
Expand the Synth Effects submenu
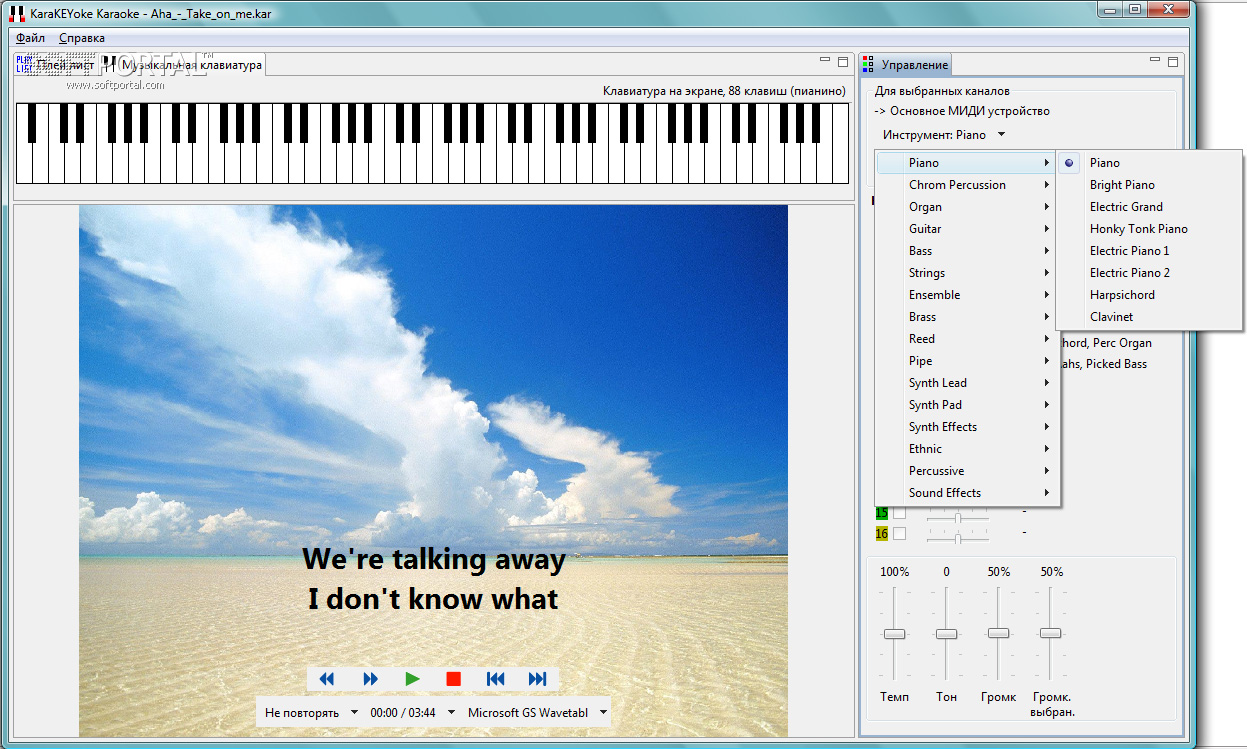tap(967, 427)
